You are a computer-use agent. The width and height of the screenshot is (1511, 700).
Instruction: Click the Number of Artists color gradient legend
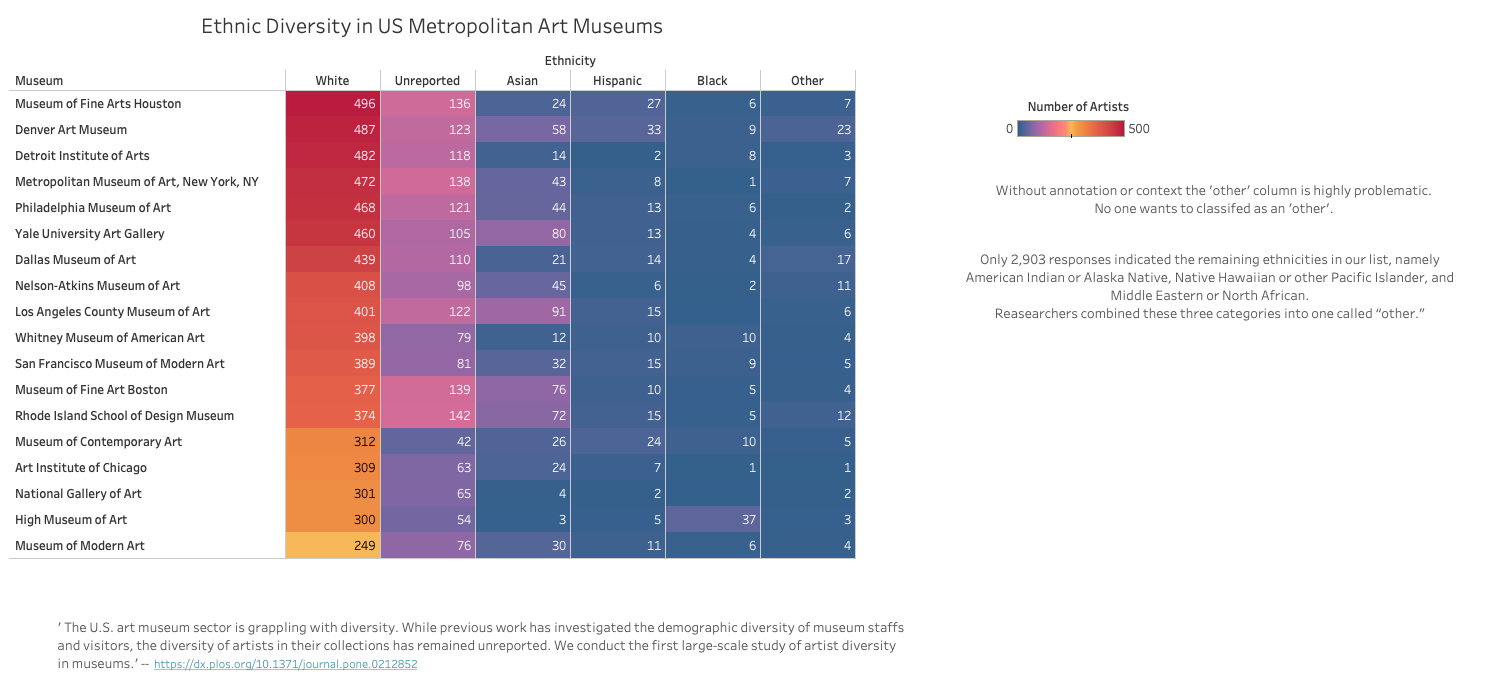tap(1070, 128)
